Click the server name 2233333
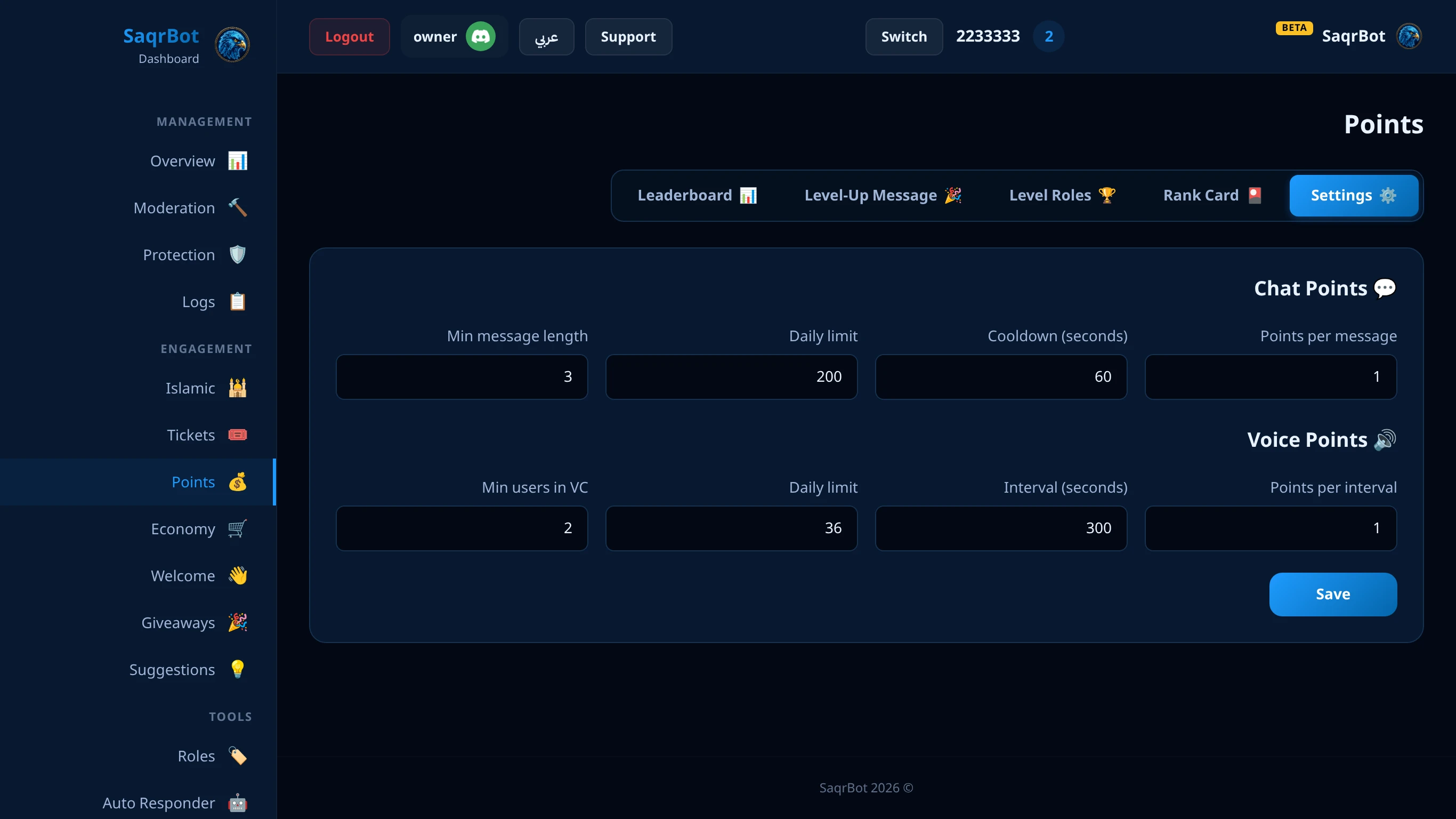 [x=988, y=37]
